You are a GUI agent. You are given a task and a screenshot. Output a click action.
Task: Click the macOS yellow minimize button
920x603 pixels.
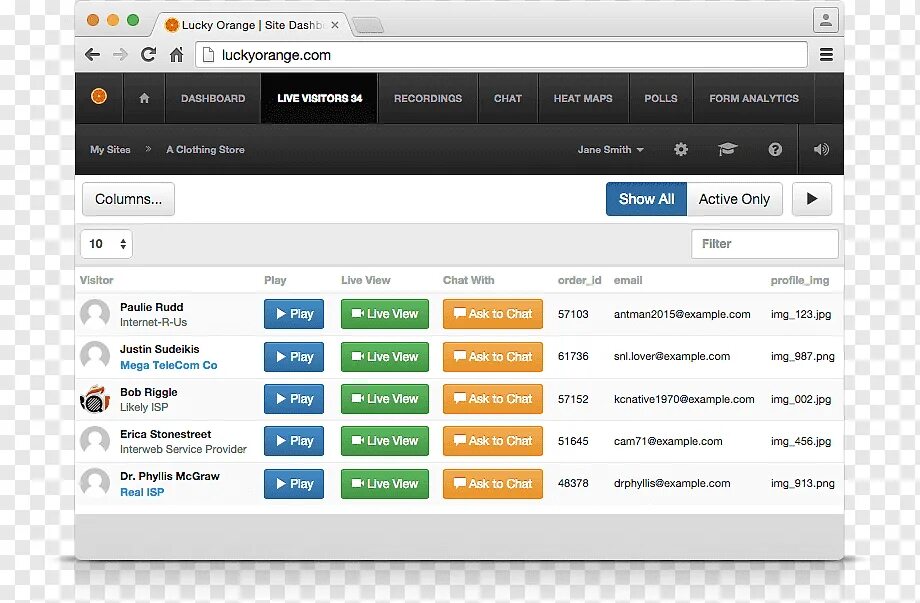click(113, 20)
